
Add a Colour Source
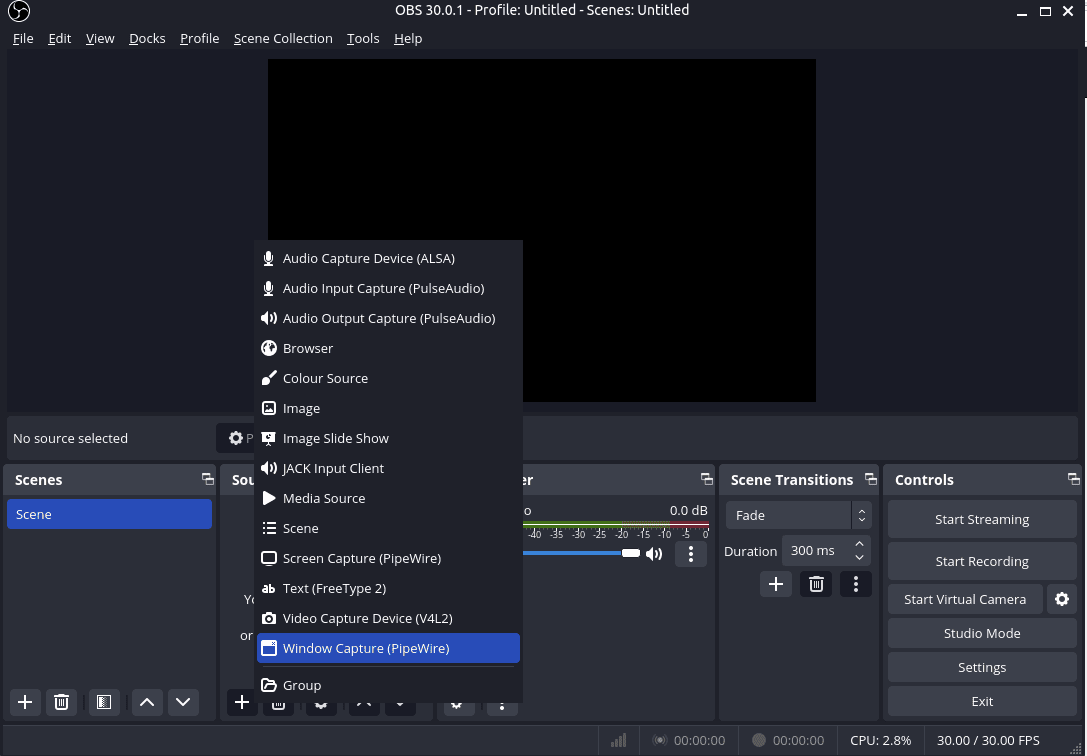click(388, 378)
